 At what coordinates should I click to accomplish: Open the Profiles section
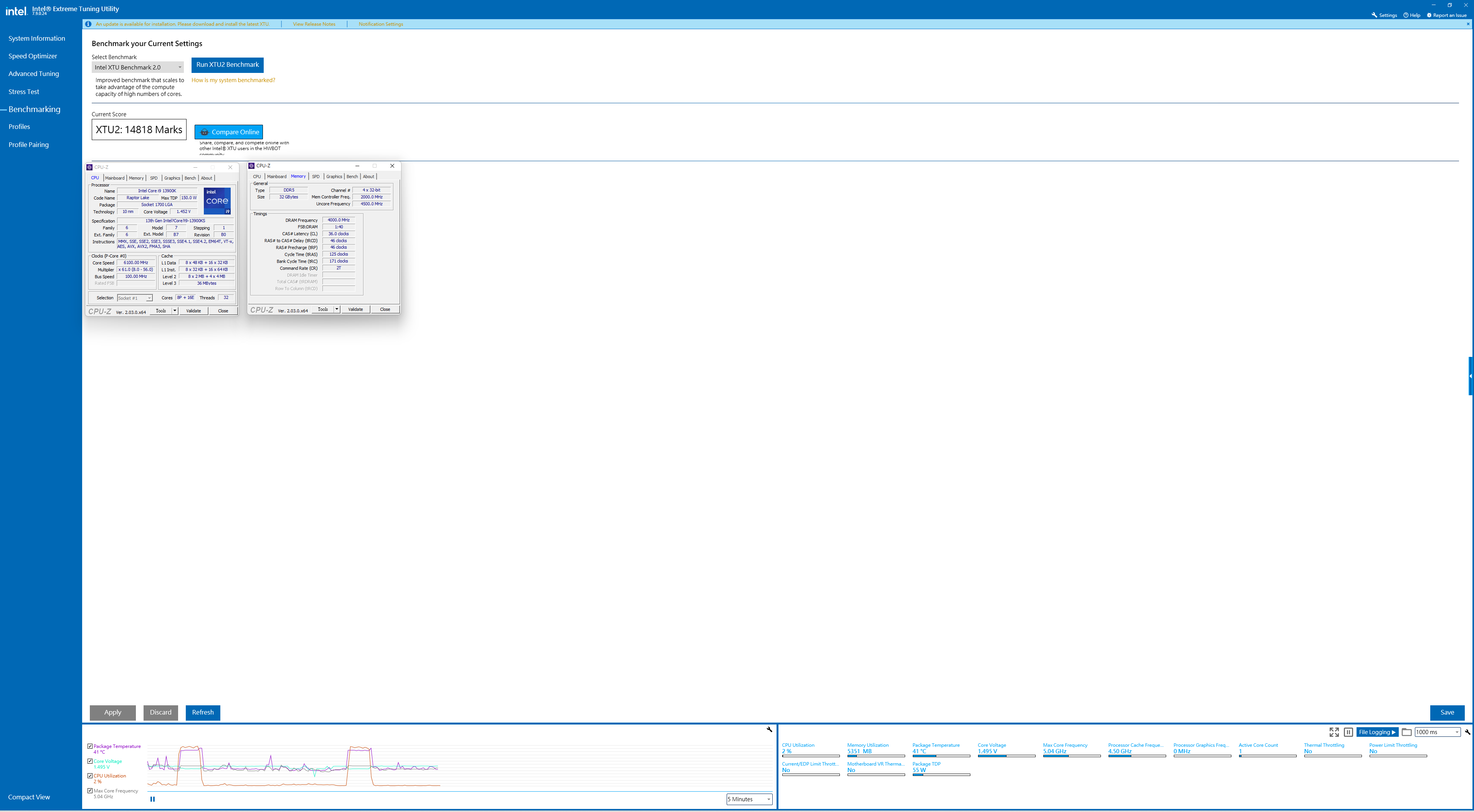click(20, 127)
